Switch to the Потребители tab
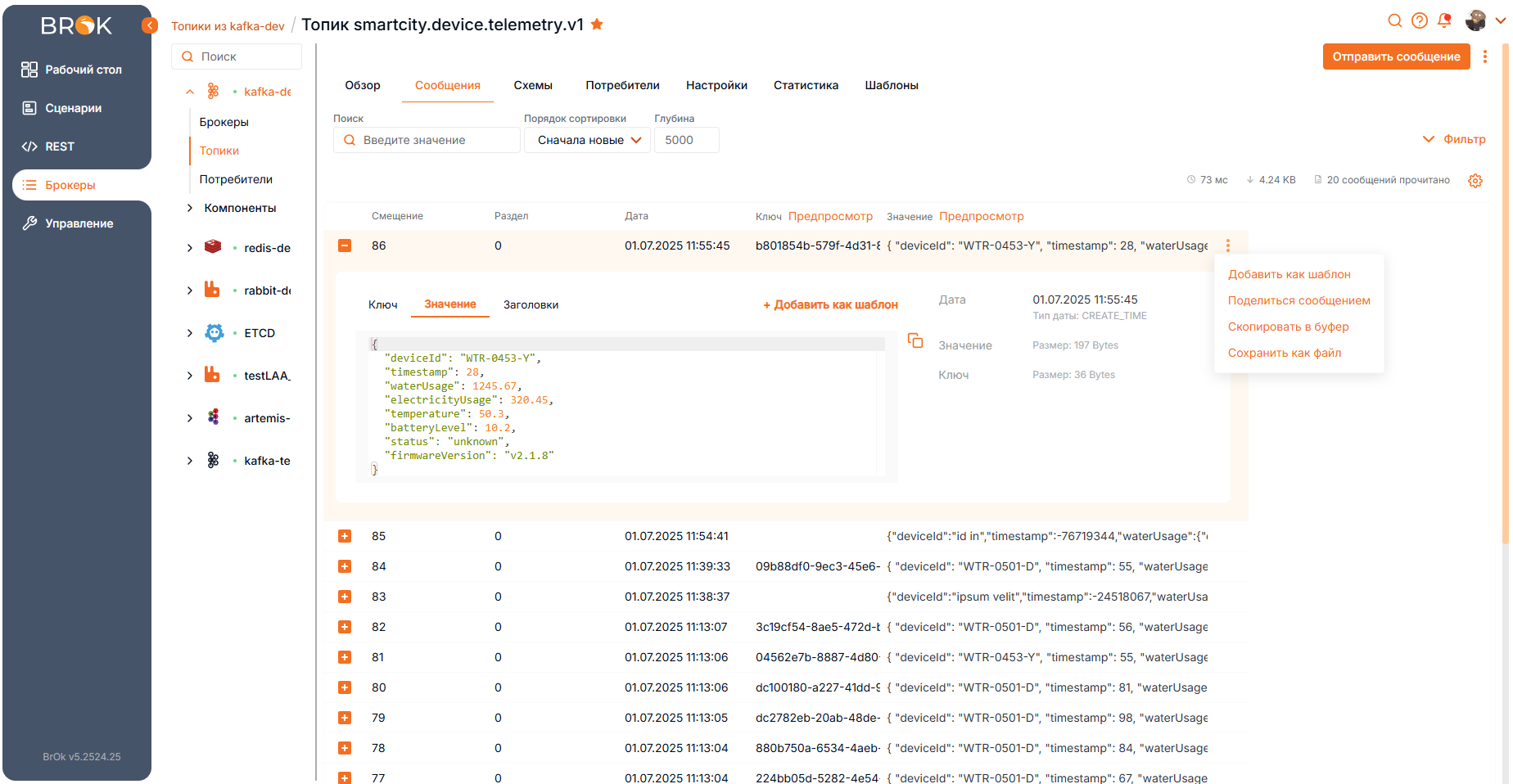 (x=622, y=85)
